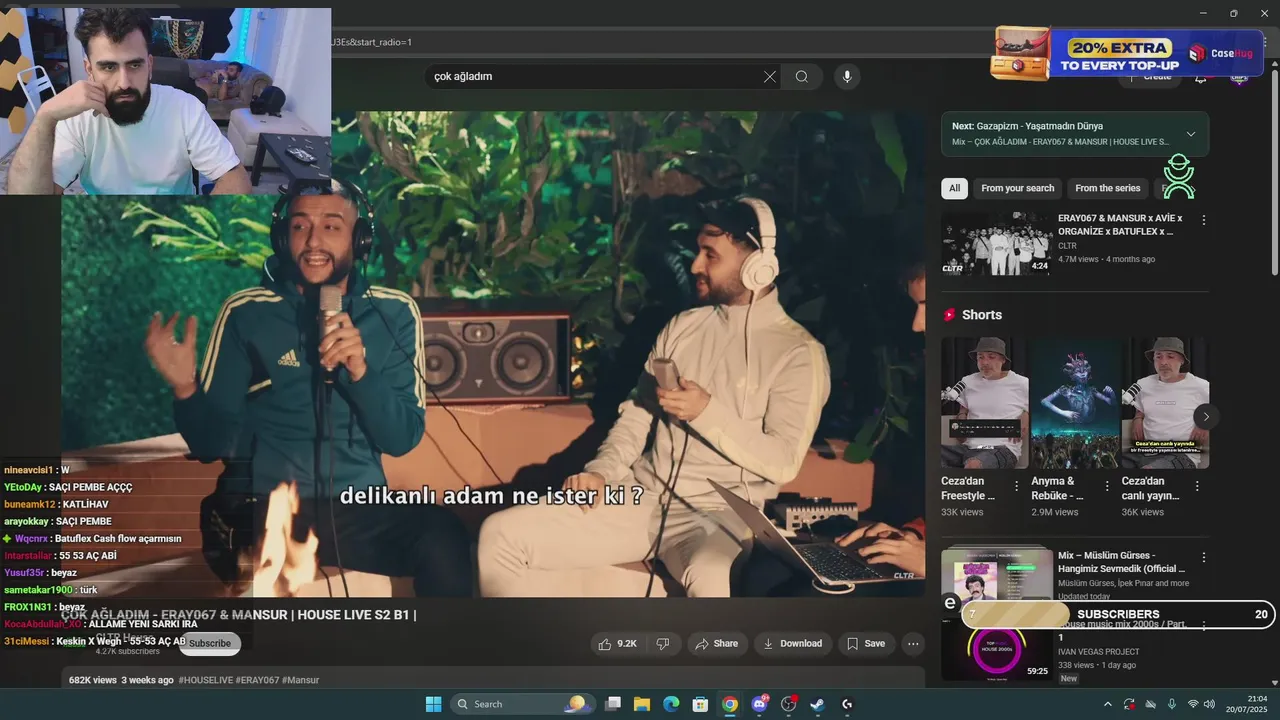Viewport: 1280px width, 720px height.
Task: Subscribe to the CLTR channel
Action: pyautogui.click(x=209, y=643)
